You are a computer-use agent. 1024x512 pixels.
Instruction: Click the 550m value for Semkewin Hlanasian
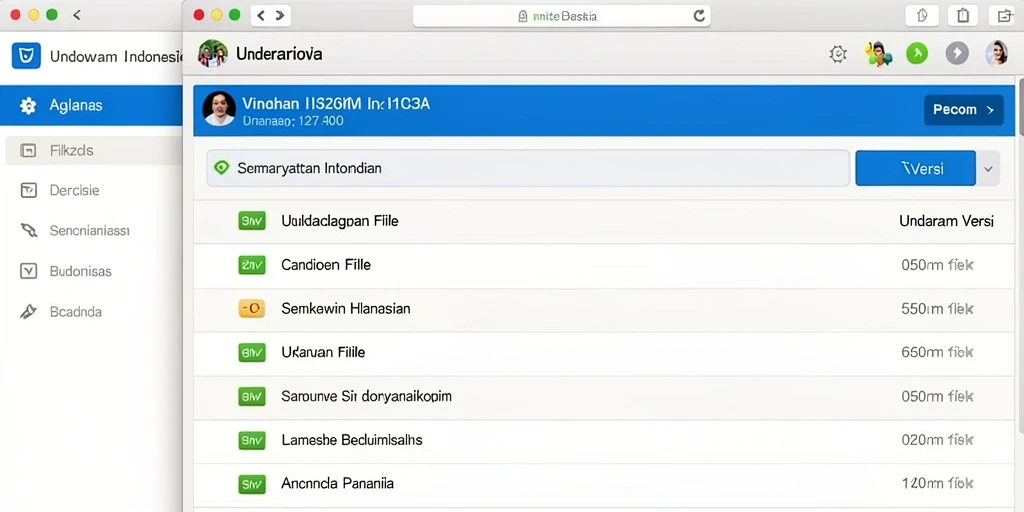click(937, 309)
